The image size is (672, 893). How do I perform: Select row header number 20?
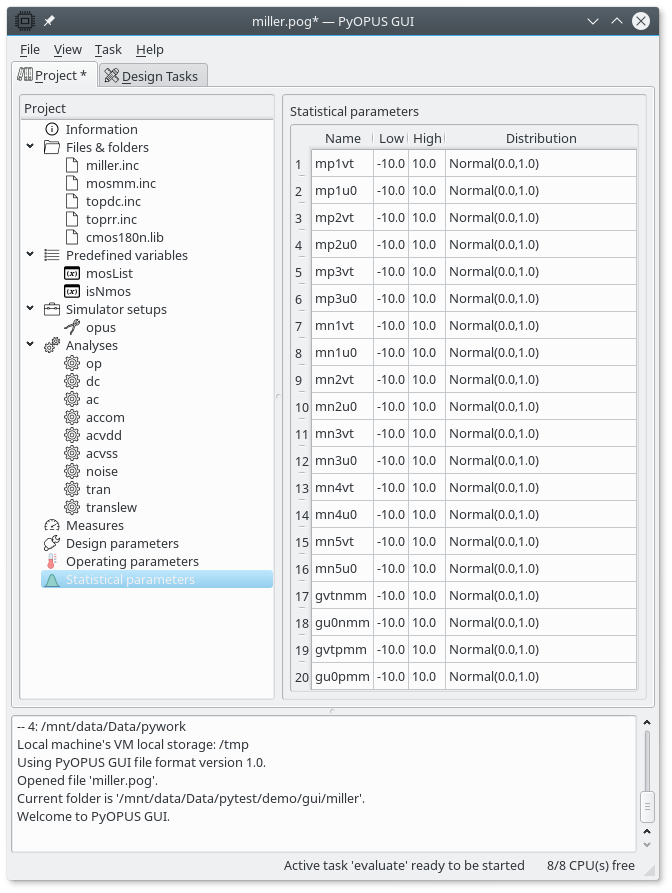(301, 677)
